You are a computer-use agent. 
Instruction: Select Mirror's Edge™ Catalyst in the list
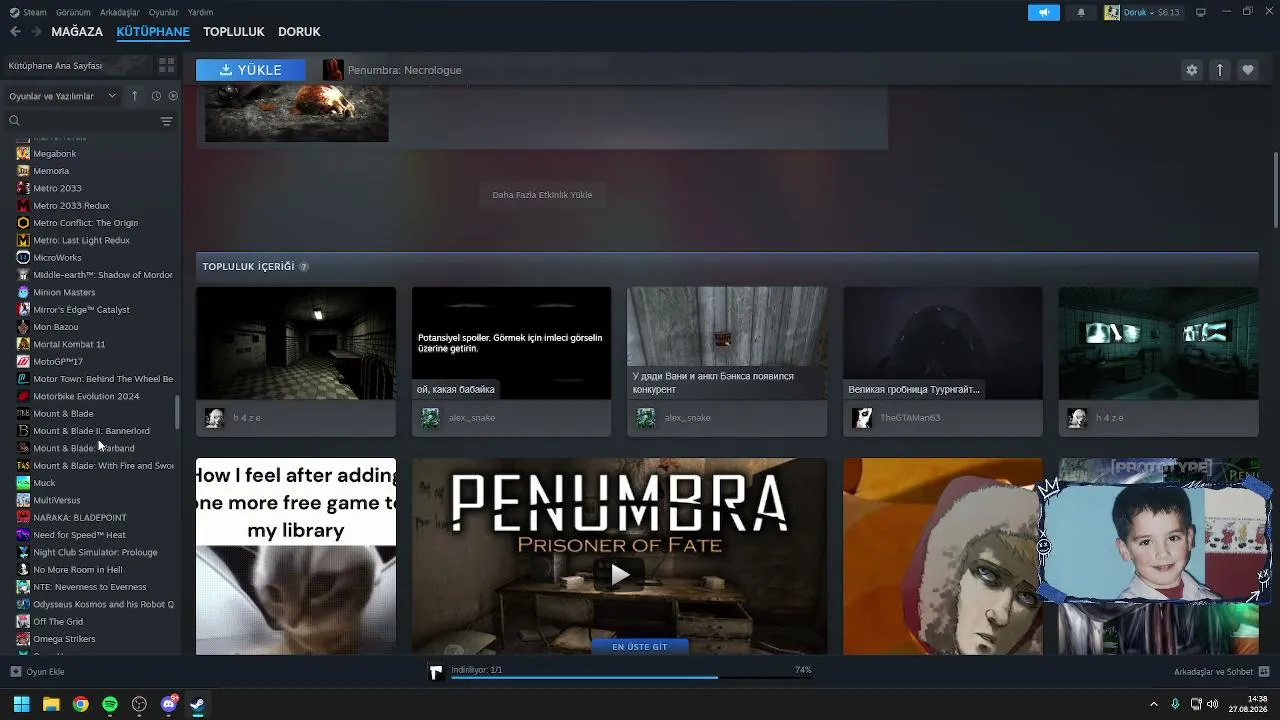coord(81,310)
